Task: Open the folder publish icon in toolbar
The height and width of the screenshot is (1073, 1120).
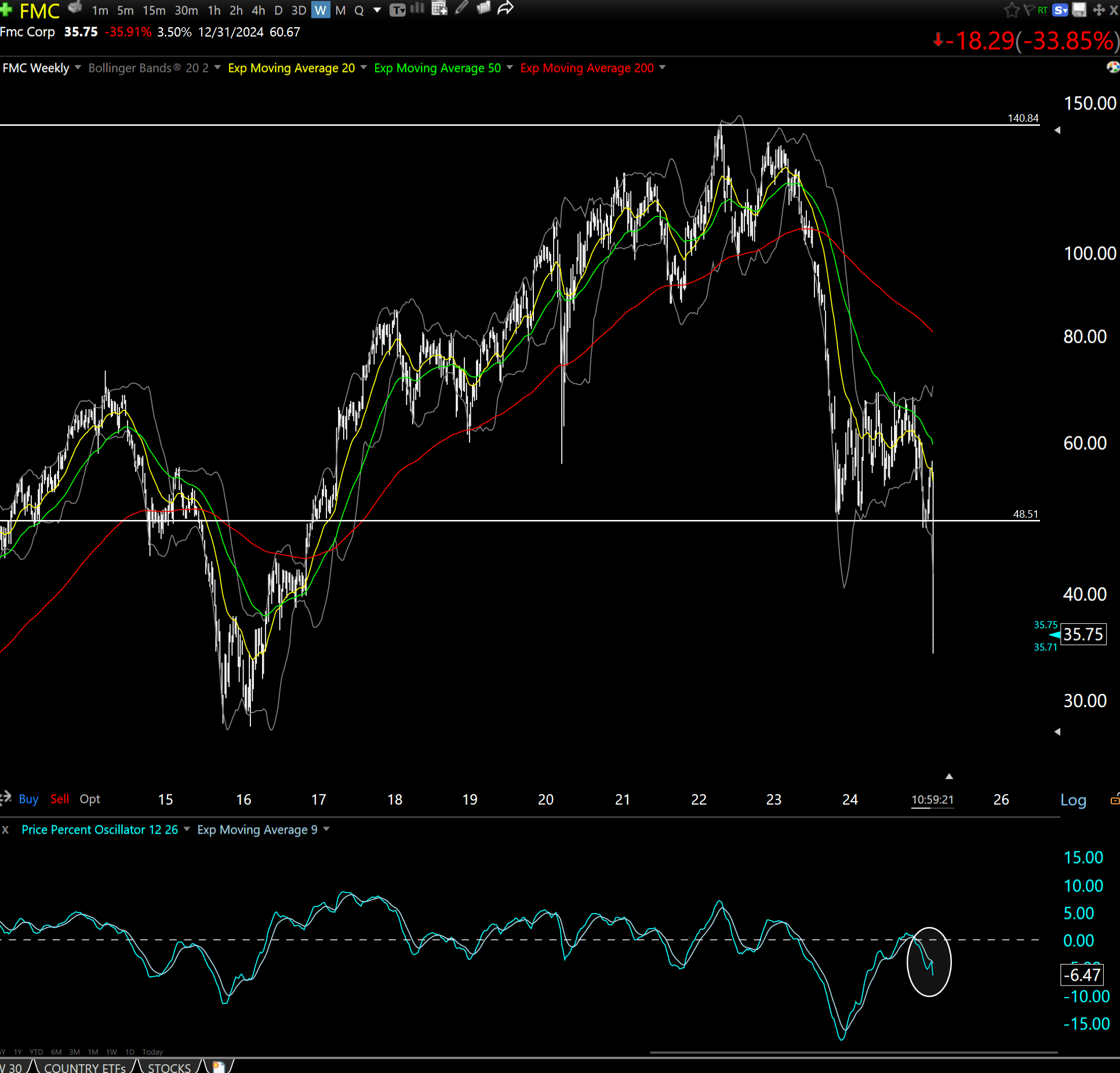Action: pyautogui.click(x=483, y=8)
